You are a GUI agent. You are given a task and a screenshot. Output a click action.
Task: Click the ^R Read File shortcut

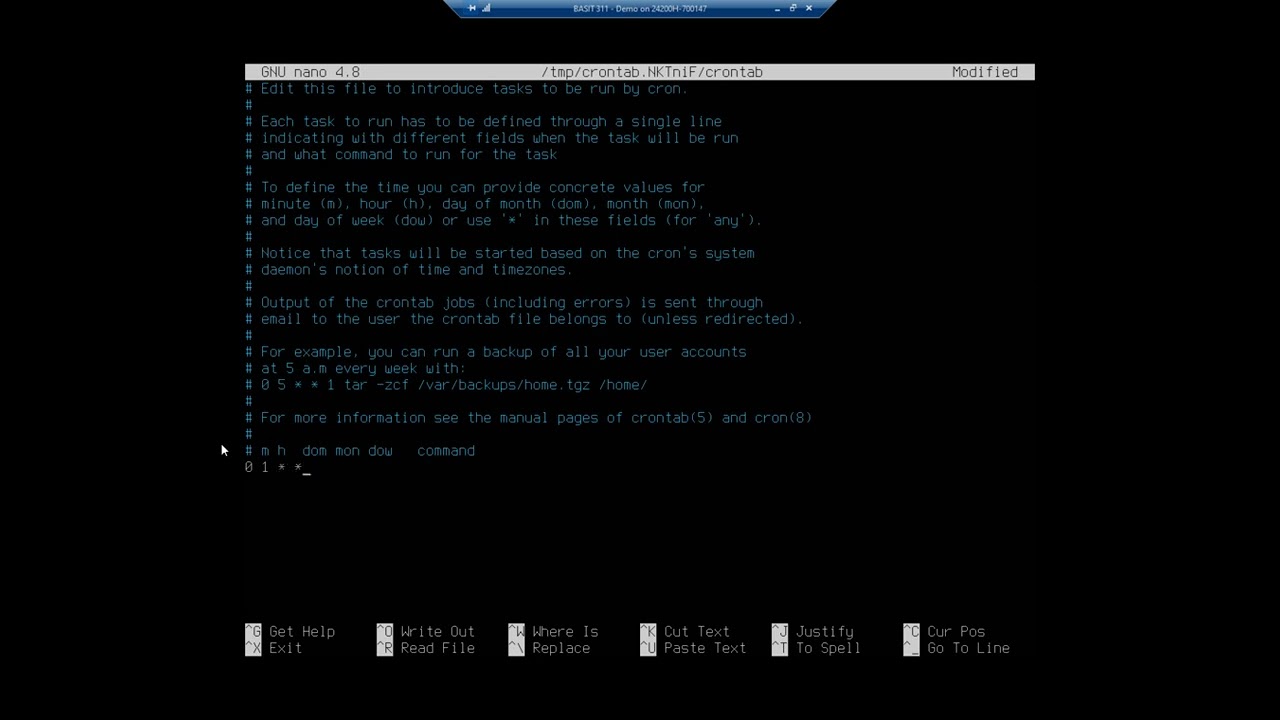426,648
